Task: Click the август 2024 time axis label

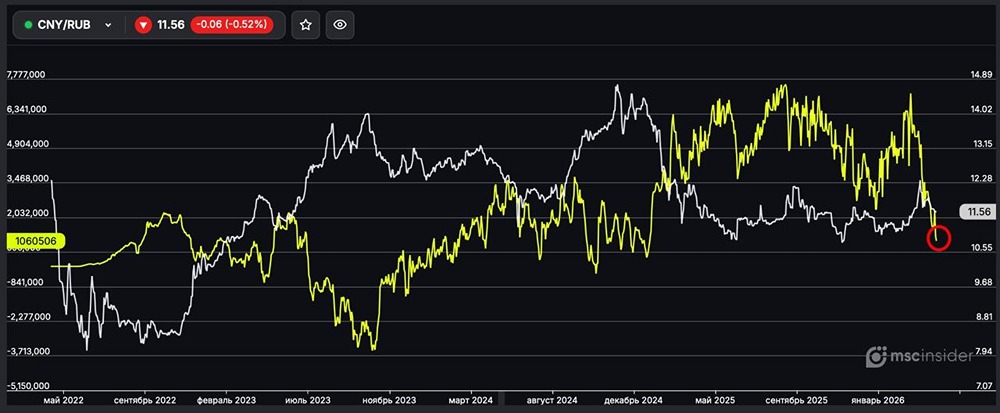Action: point(552,400)
